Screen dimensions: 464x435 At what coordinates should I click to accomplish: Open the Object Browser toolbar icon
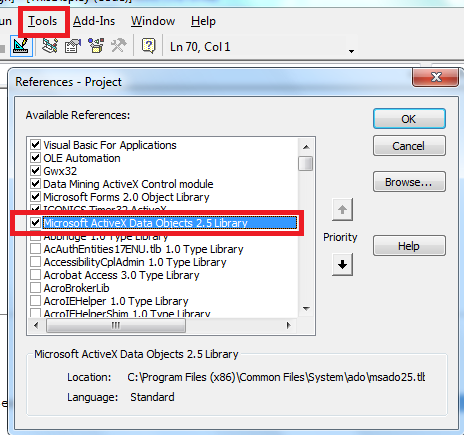tap(96, 46)
